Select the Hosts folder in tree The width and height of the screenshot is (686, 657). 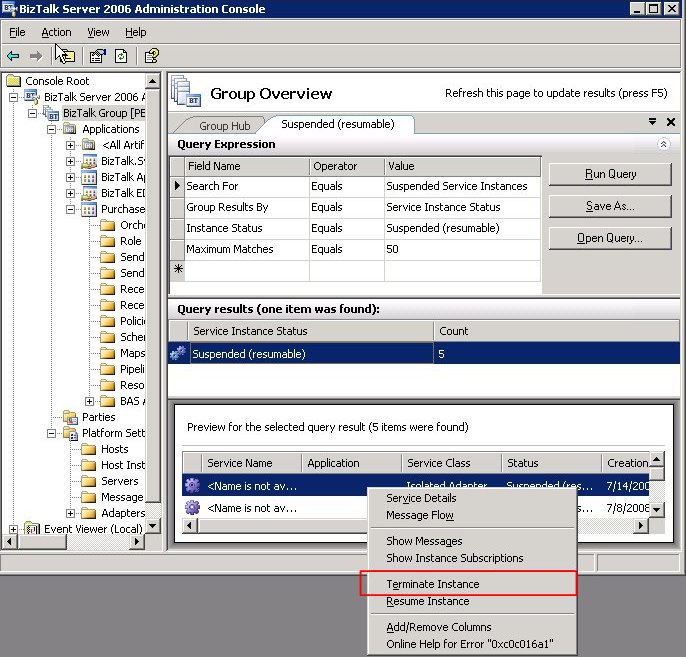pos(114,449)
